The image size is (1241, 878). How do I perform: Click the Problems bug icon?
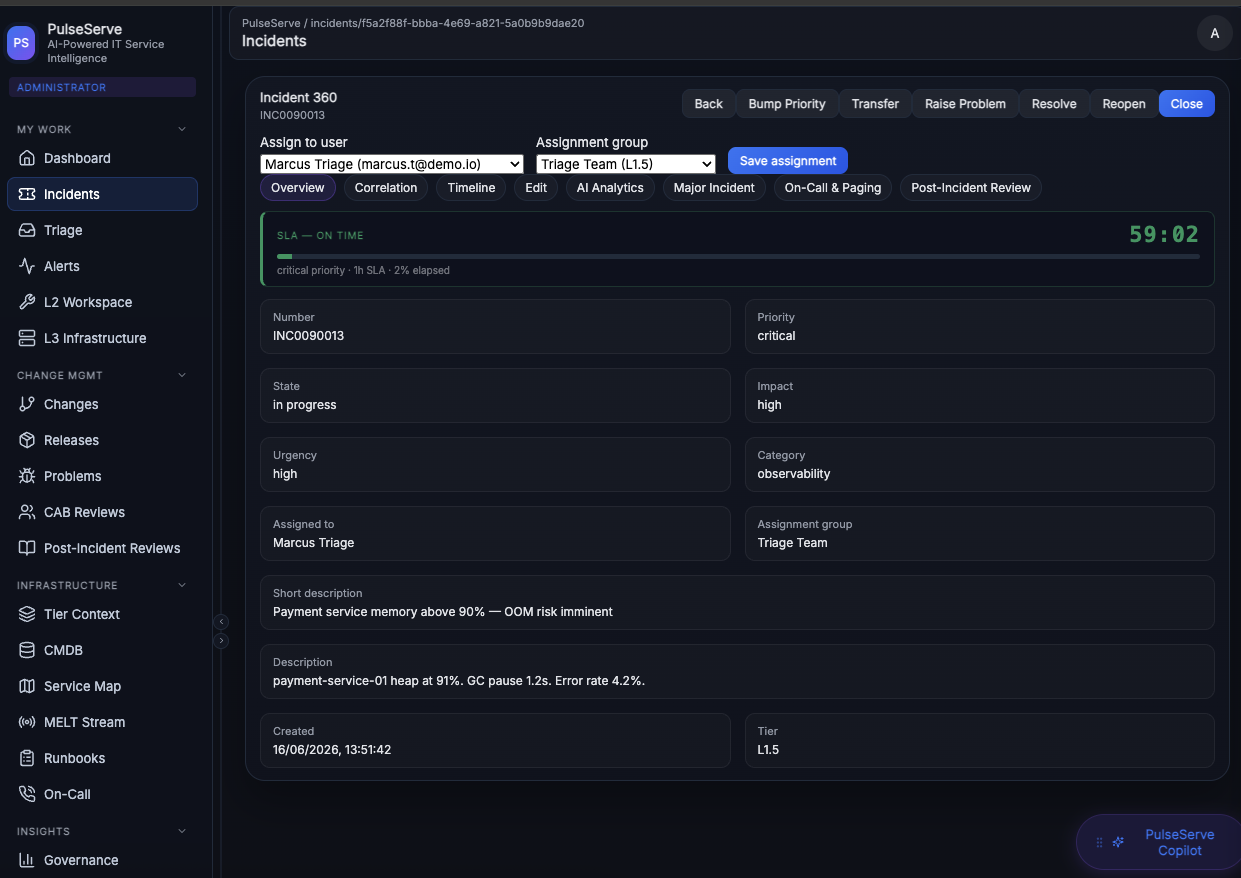[x=27, y=476]
